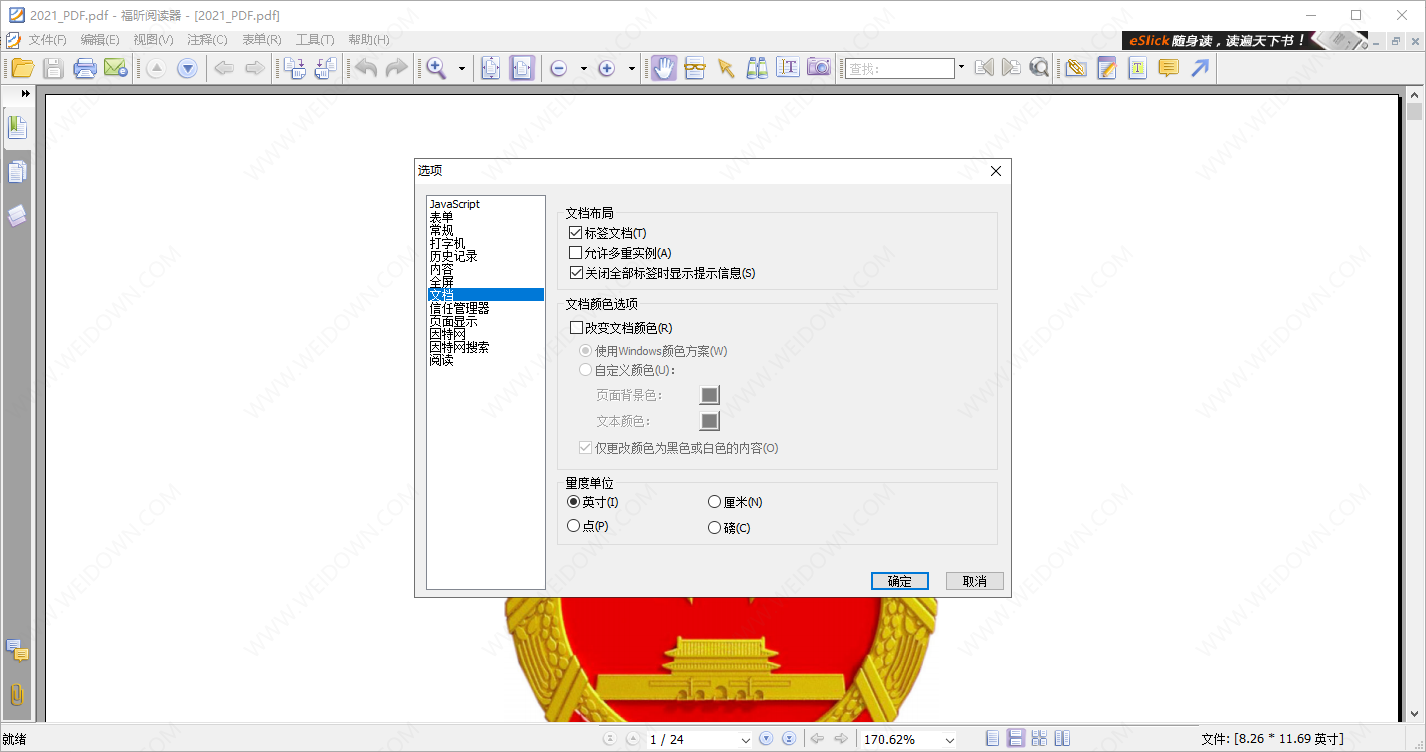Image resolution: width=1426 pixels, height=752 pixels.
Task: Open the 170.62% zoom level dropdown
Action: pyautogui.click(x=949, y=740)
